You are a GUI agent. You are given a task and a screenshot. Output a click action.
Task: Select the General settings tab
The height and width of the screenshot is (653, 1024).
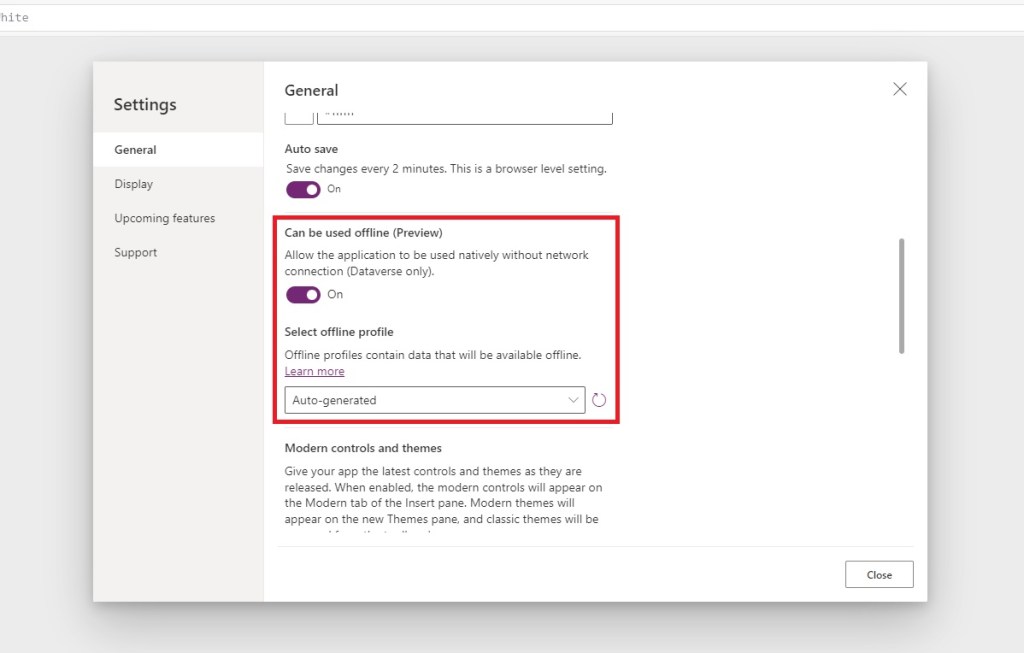(x=136, y=150)
